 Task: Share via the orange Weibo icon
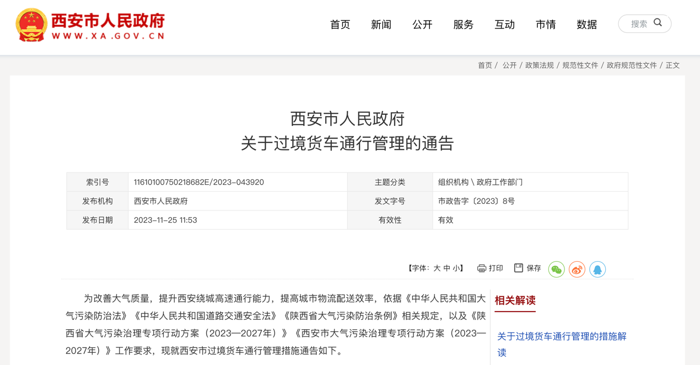click(x=577, y=269)
